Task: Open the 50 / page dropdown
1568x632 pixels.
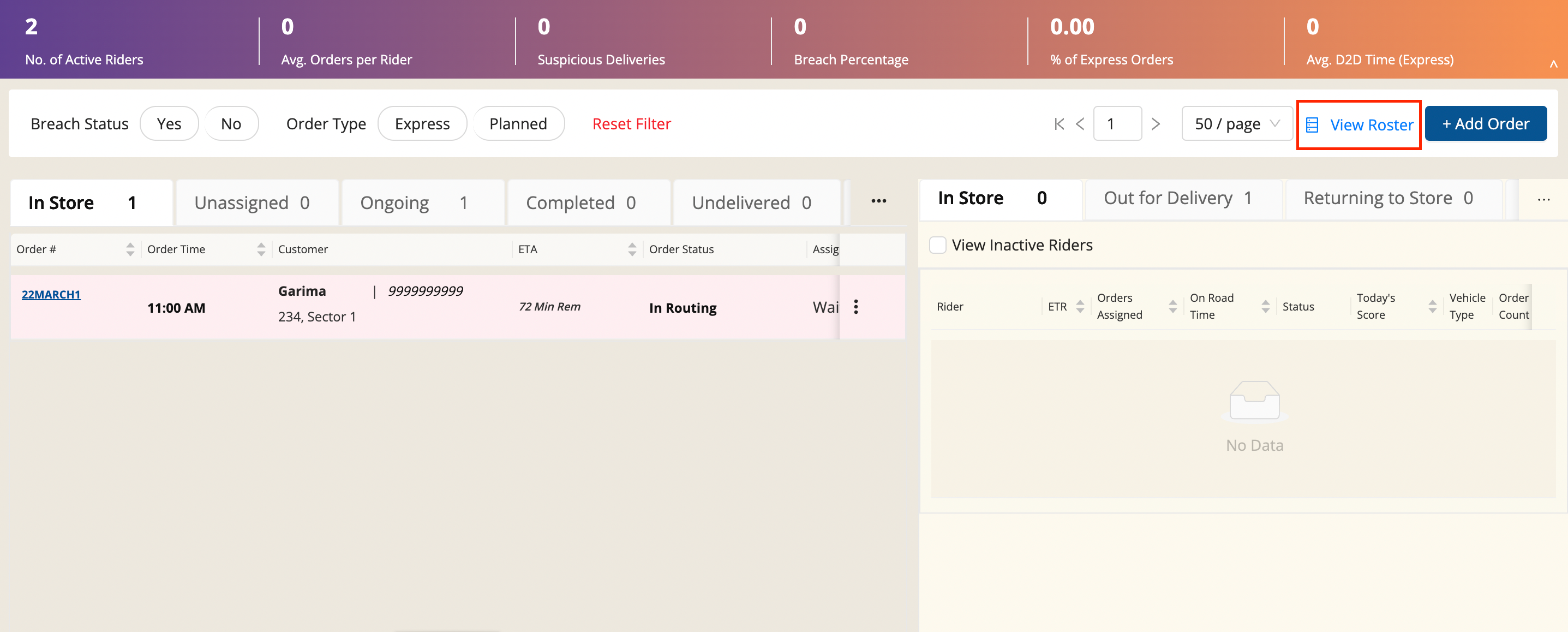Action: click(x=1236, y=124)
